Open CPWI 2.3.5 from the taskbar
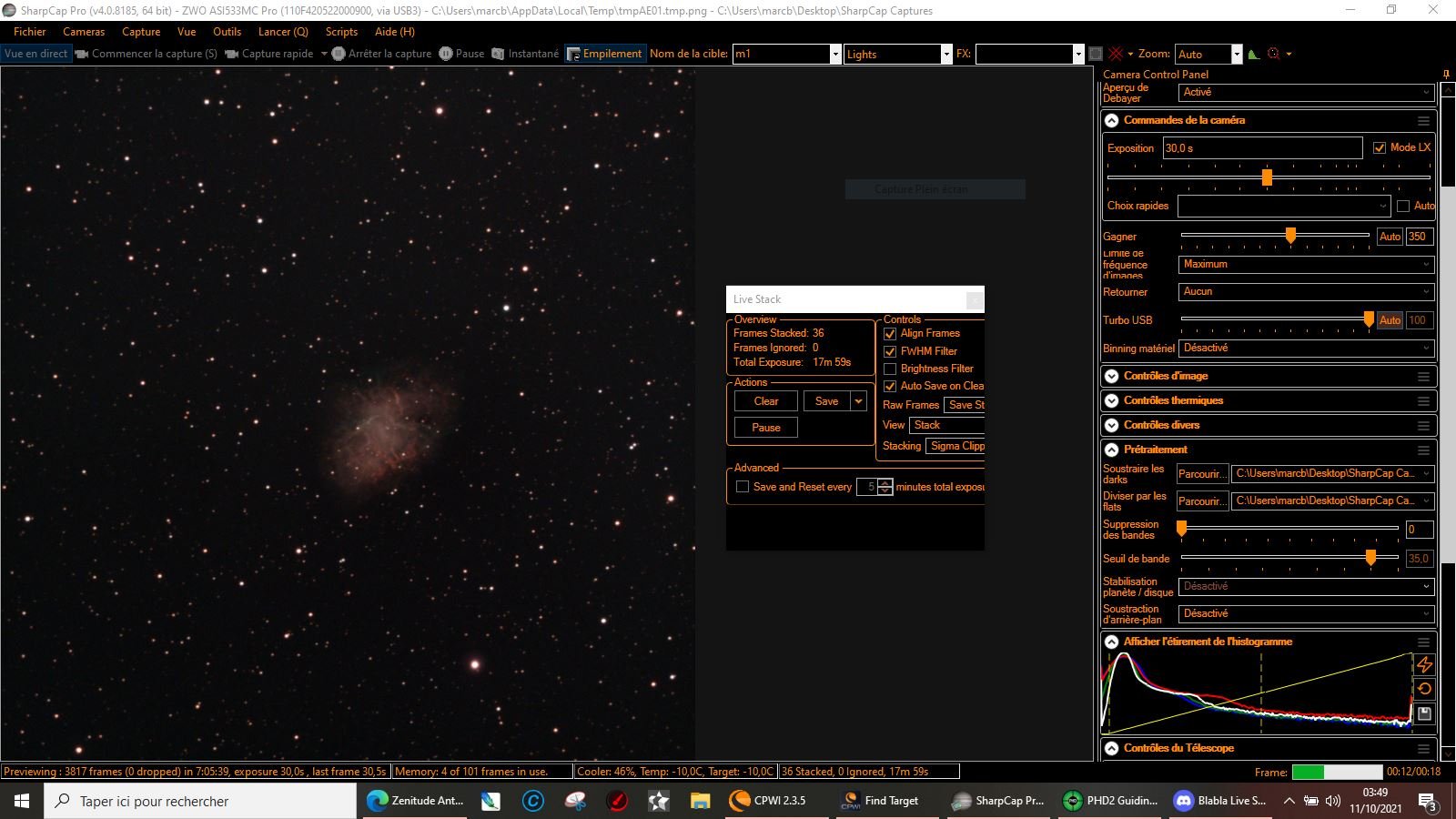This screenshot has height=819, width=1456. coord(767,801)
